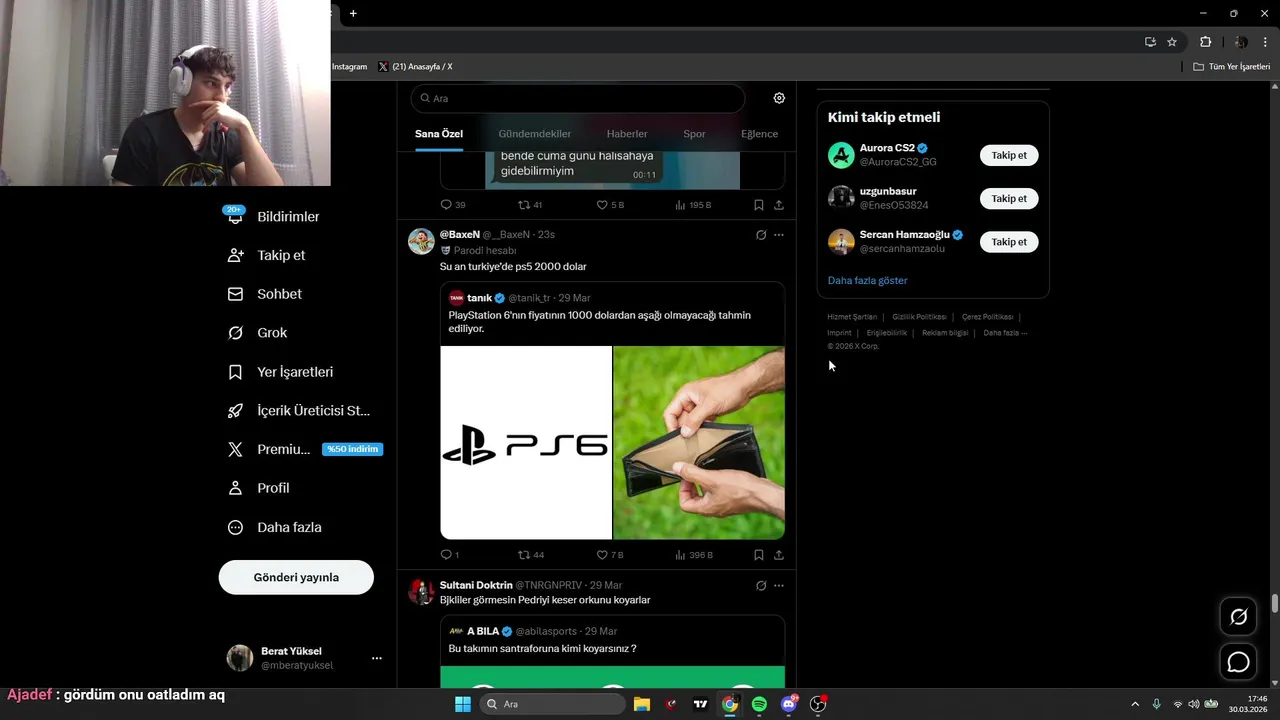Open floating Grok button

(1238, 617)
